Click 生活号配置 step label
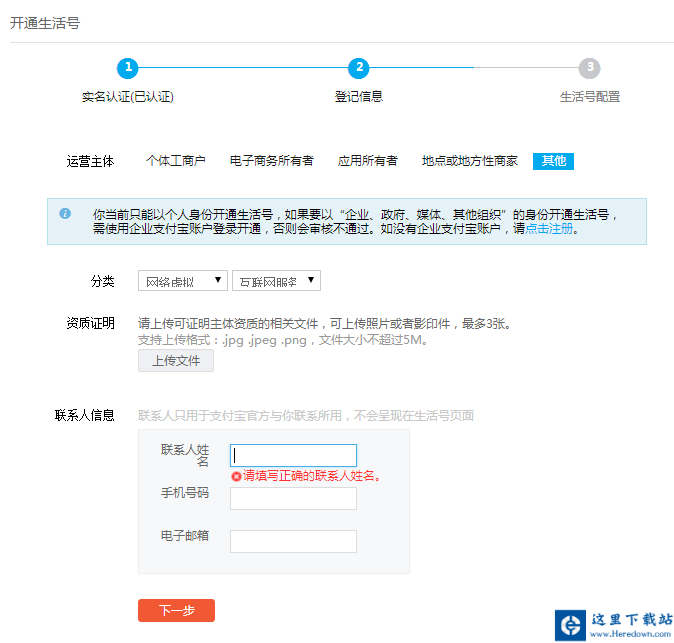Viewport: 674px width, 643px height. (x=589, y=97)
